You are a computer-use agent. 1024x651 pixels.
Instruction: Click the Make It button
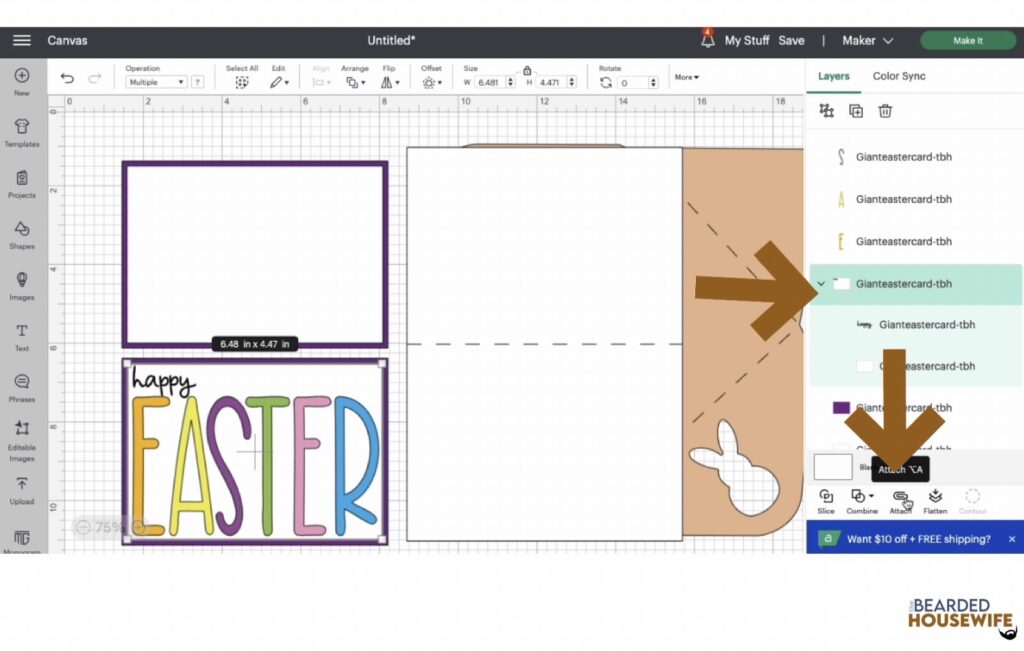(x=967, y=40)
